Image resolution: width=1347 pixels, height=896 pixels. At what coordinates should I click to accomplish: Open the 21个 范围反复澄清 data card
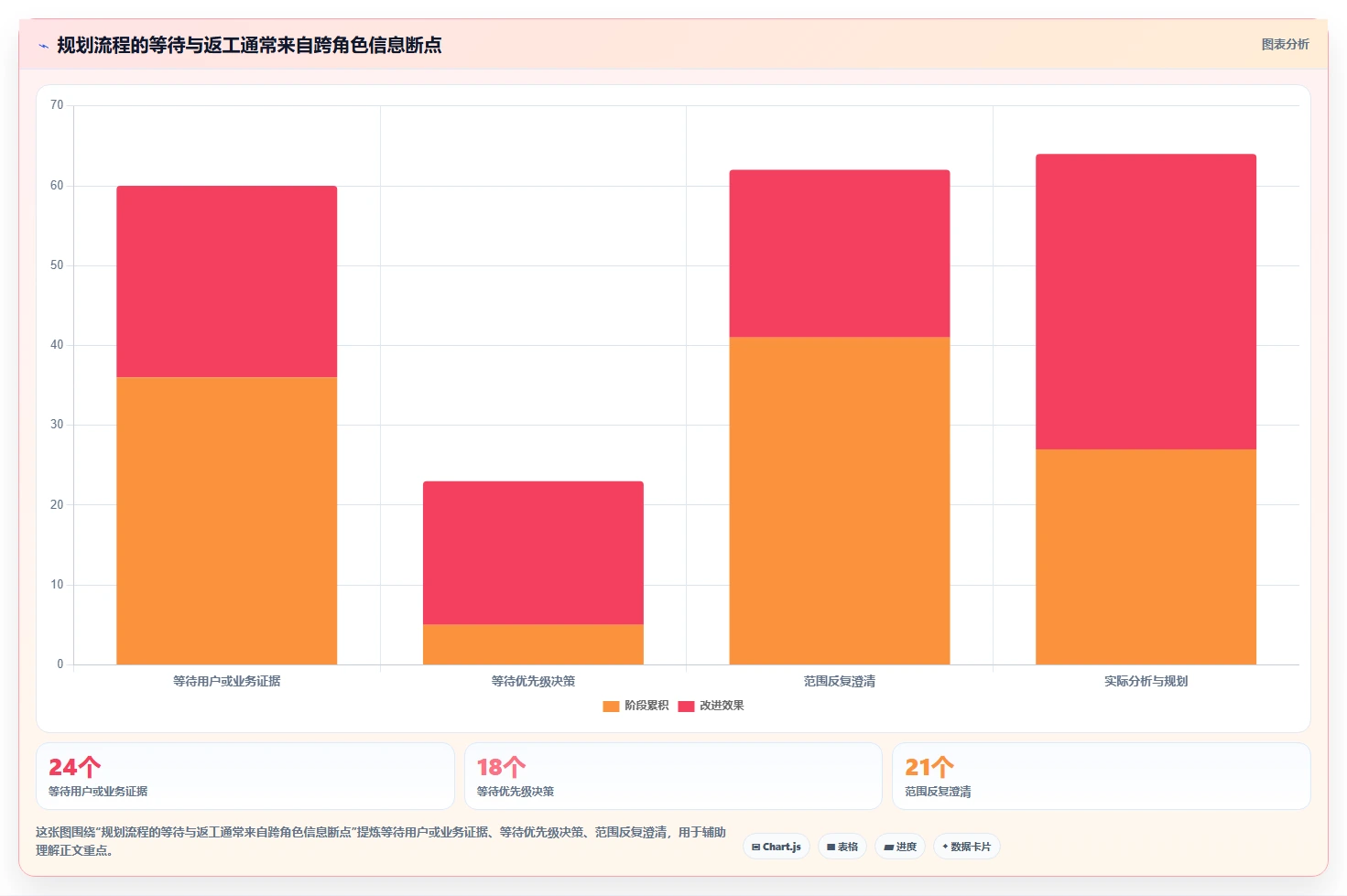coord(1101,776)
